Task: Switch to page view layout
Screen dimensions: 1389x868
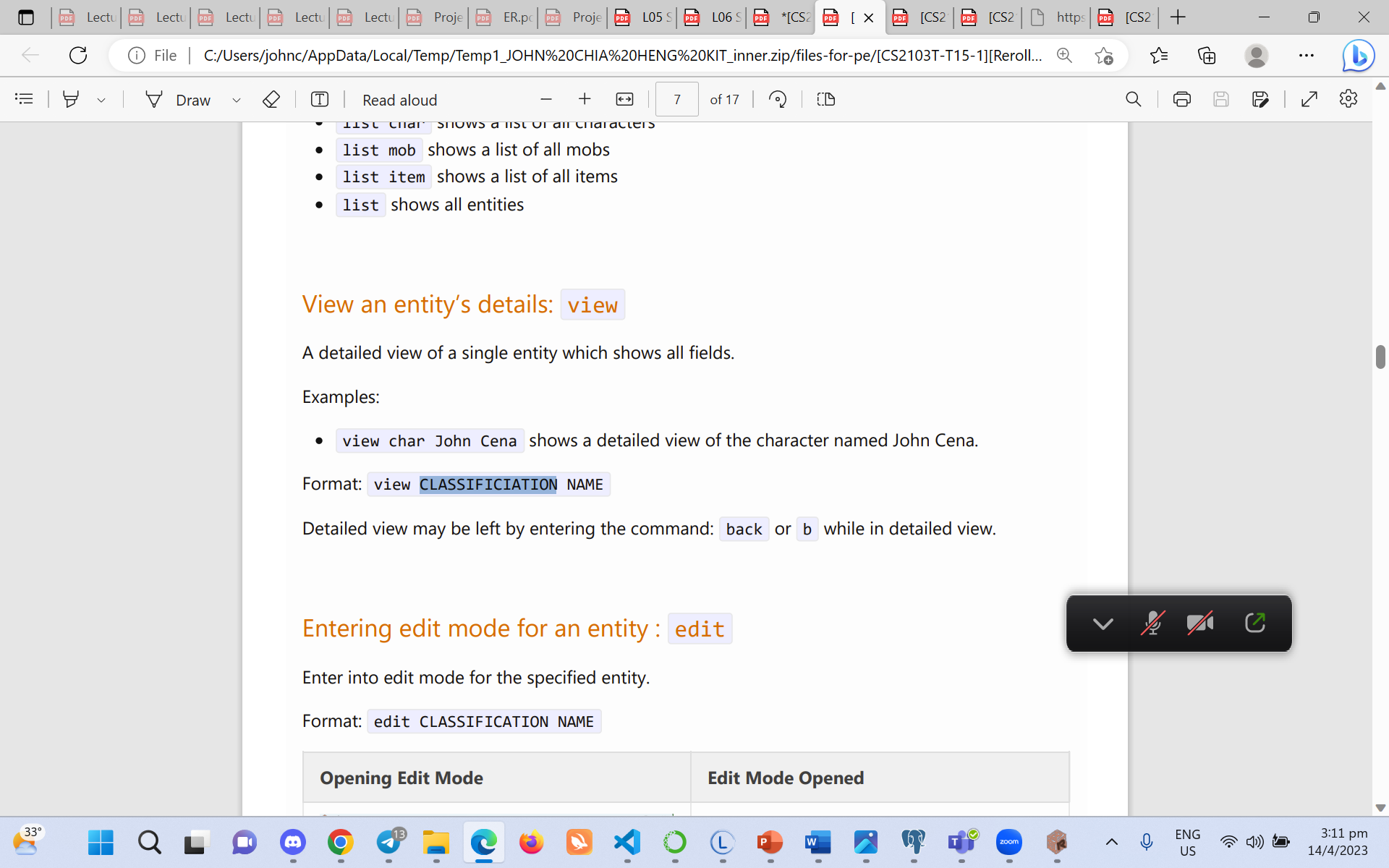Action: pyautogui.click(x=825, y=99)
